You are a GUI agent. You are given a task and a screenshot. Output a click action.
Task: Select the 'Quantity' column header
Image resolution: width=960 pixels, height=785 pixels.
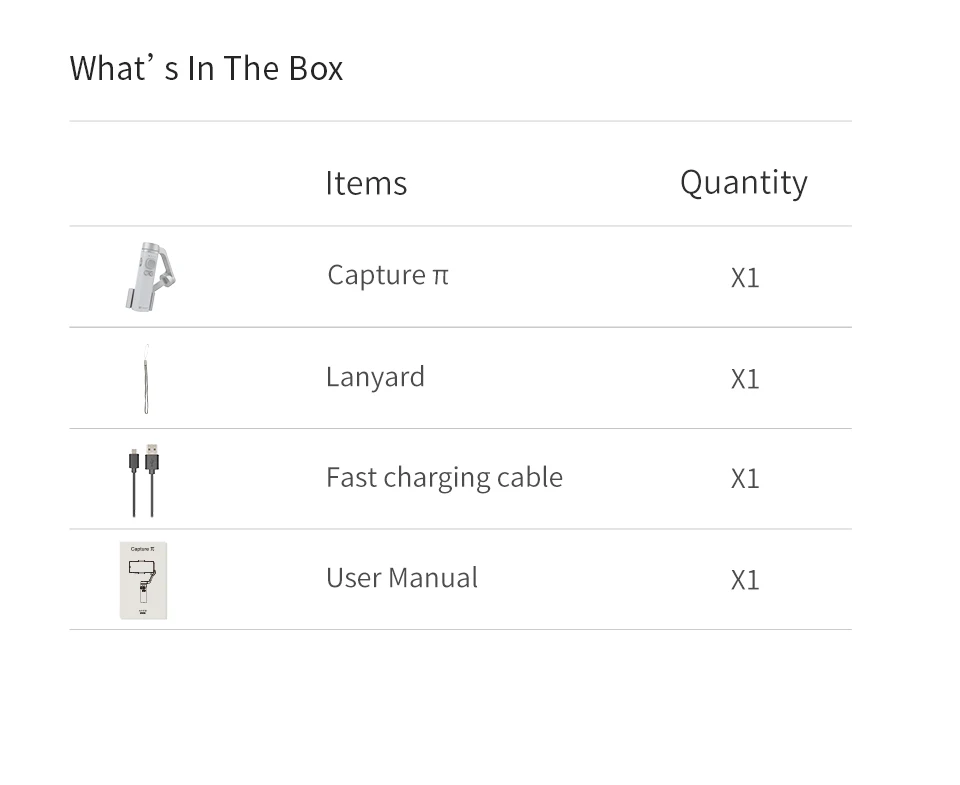coord(743,182)
